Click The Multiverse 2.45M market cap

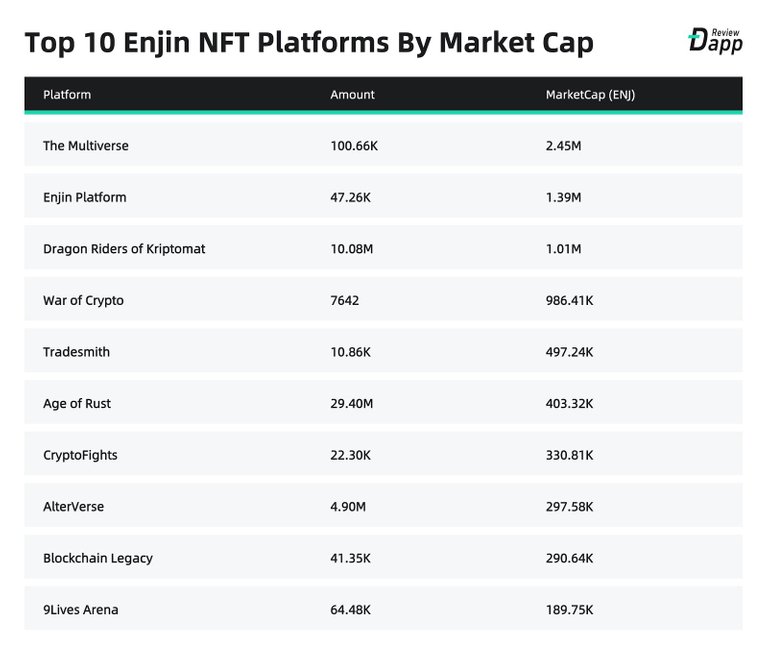(564, 146)
